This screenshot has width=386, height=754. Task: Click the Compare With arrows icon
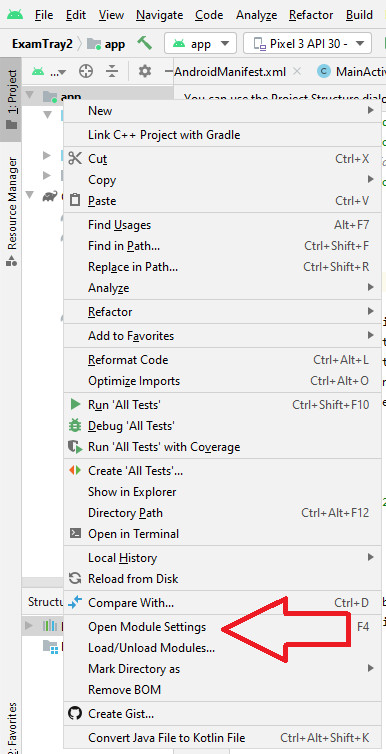75,602
